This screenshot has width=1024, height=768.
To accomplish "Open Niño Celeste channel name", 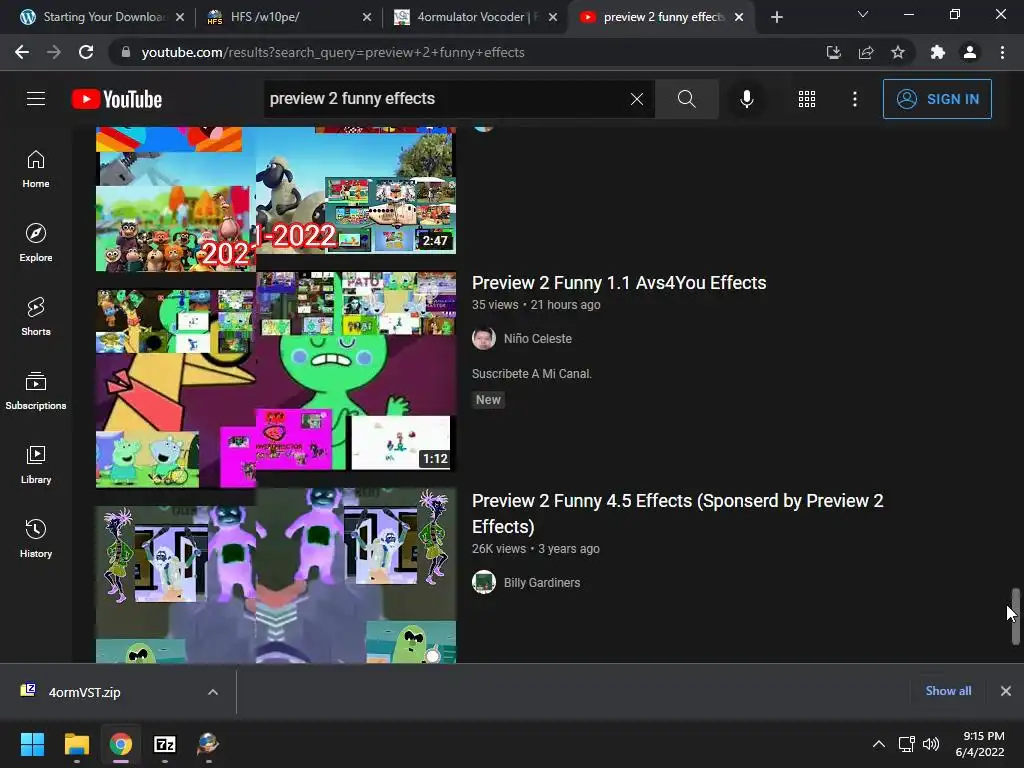I will pyautogui.click(x=537, y=339).
